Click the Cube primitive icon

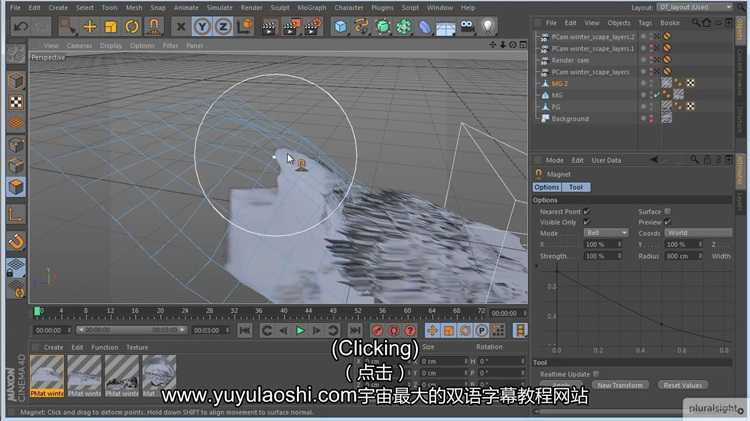pos(341,26)
